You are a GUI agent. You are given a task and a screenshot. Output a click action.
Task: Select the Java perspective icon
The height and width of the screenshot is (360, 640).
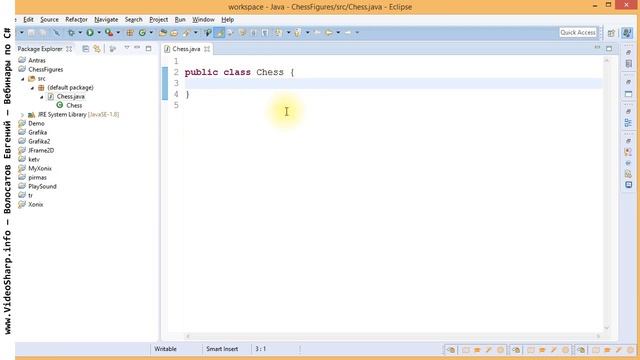tap(627, 33)
